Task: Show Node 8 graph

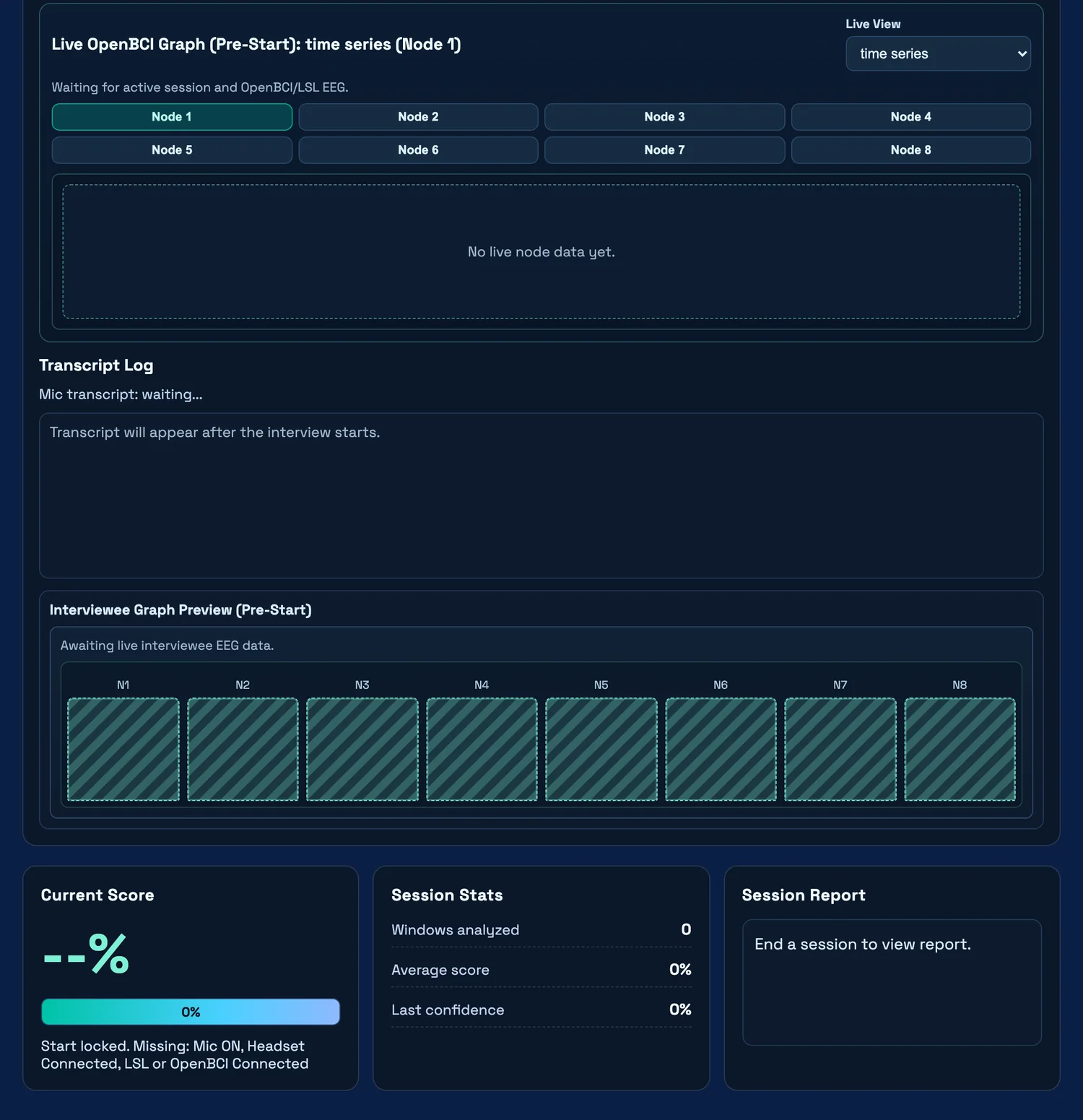Action: pos(911,150)
